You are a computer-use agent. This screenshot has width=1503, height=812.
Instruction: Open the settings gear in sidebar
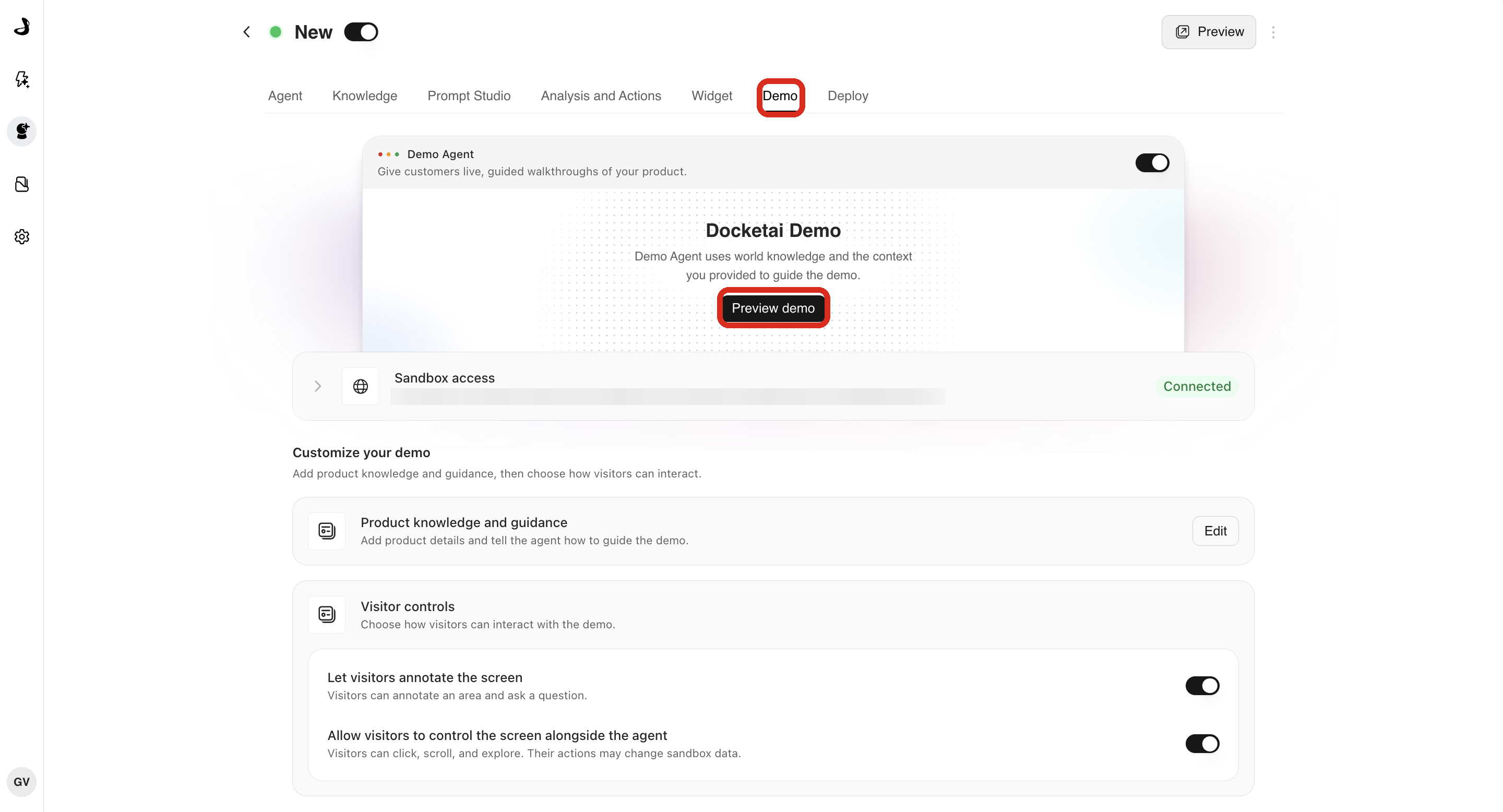point(21,236)
